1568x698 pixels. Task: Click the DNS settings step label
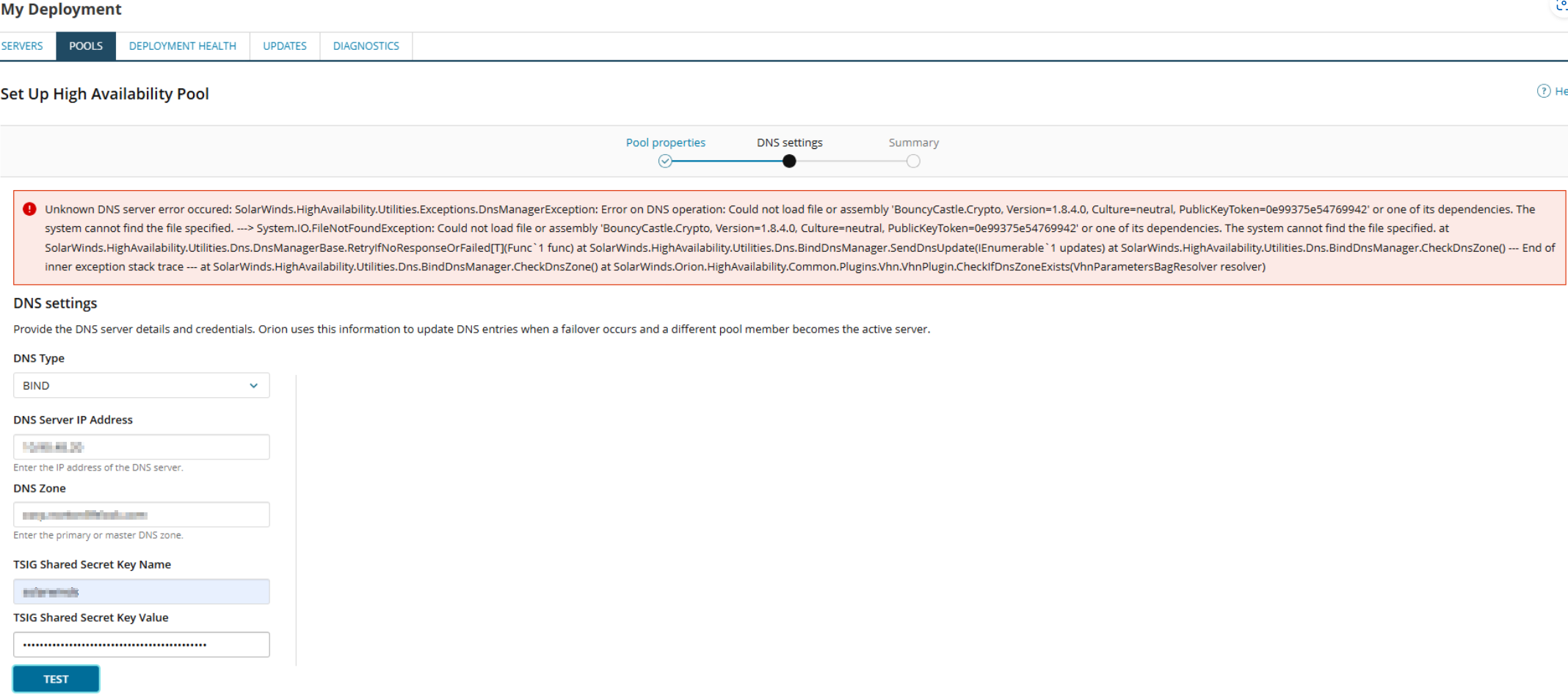tap(789, 142)
